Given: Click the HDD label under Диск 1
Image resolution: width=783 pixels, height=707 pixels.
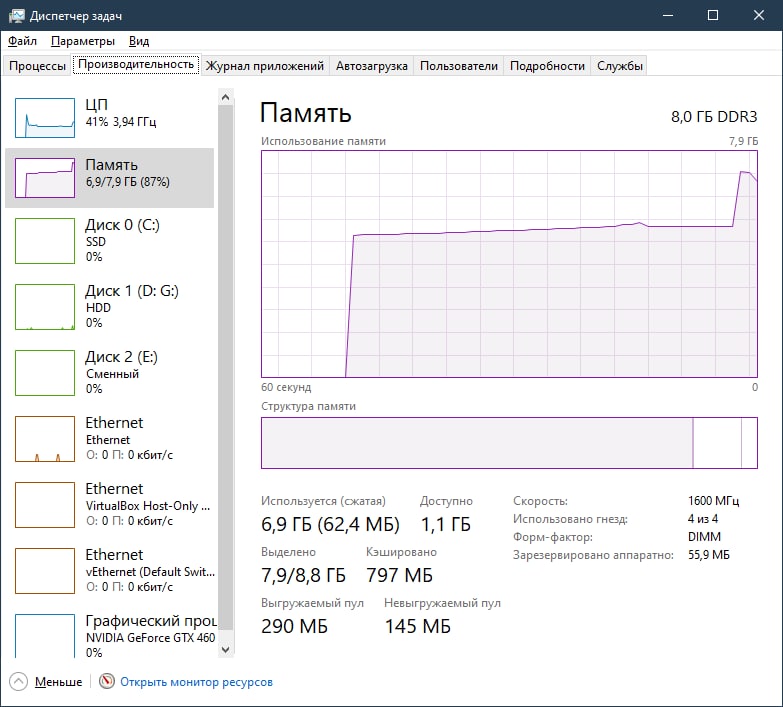Looking at the screenshot, I should [x=98, y=308].
